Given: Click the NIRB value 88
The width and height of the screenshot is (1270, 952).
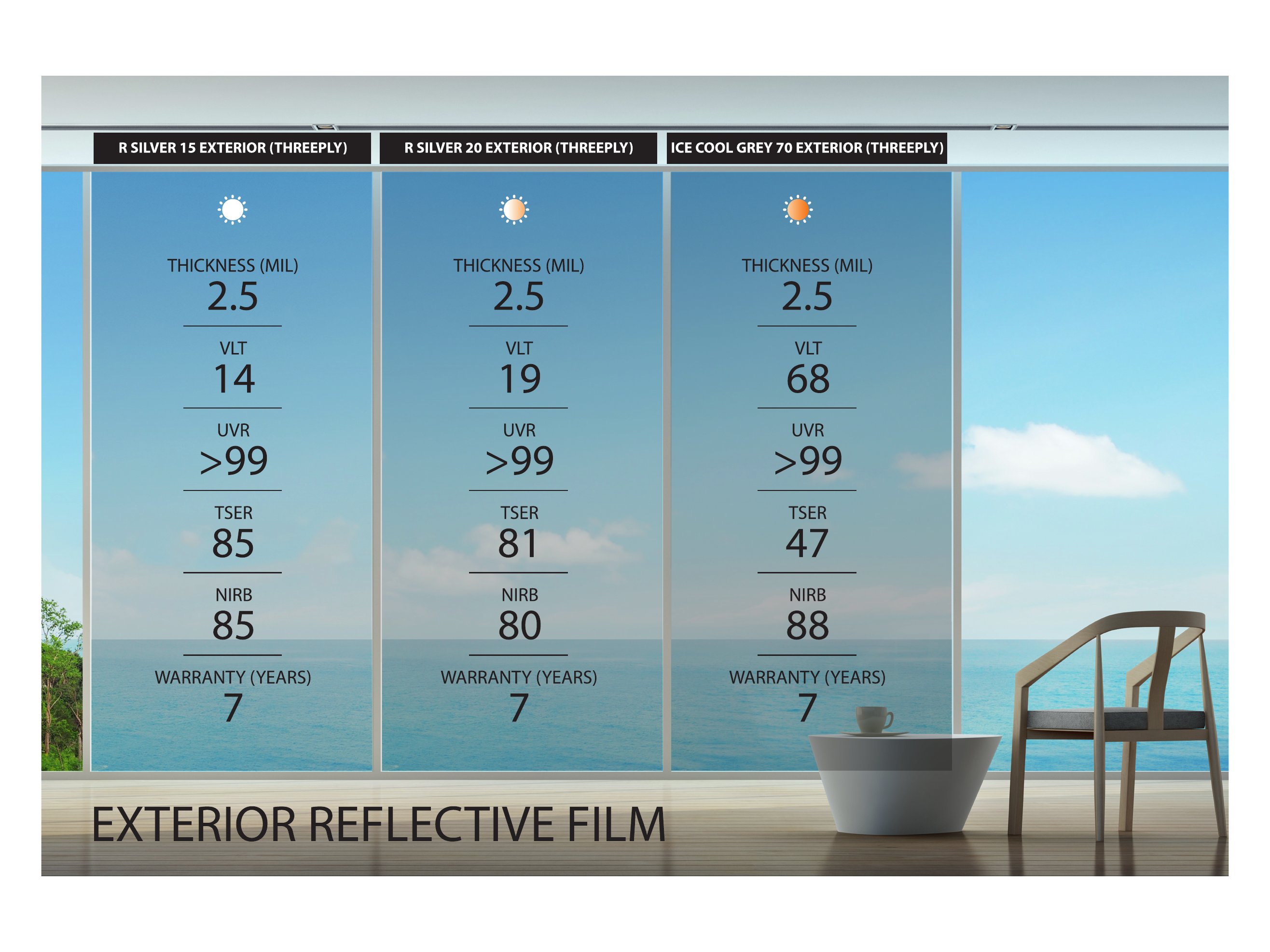Looking at the screenshot, I should click(x=807, y=626).
